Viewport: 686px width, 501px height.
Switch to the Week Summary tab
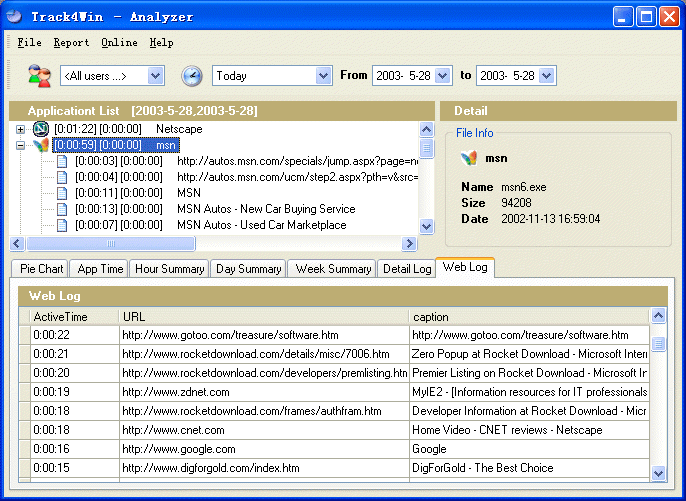click(332, 269)
